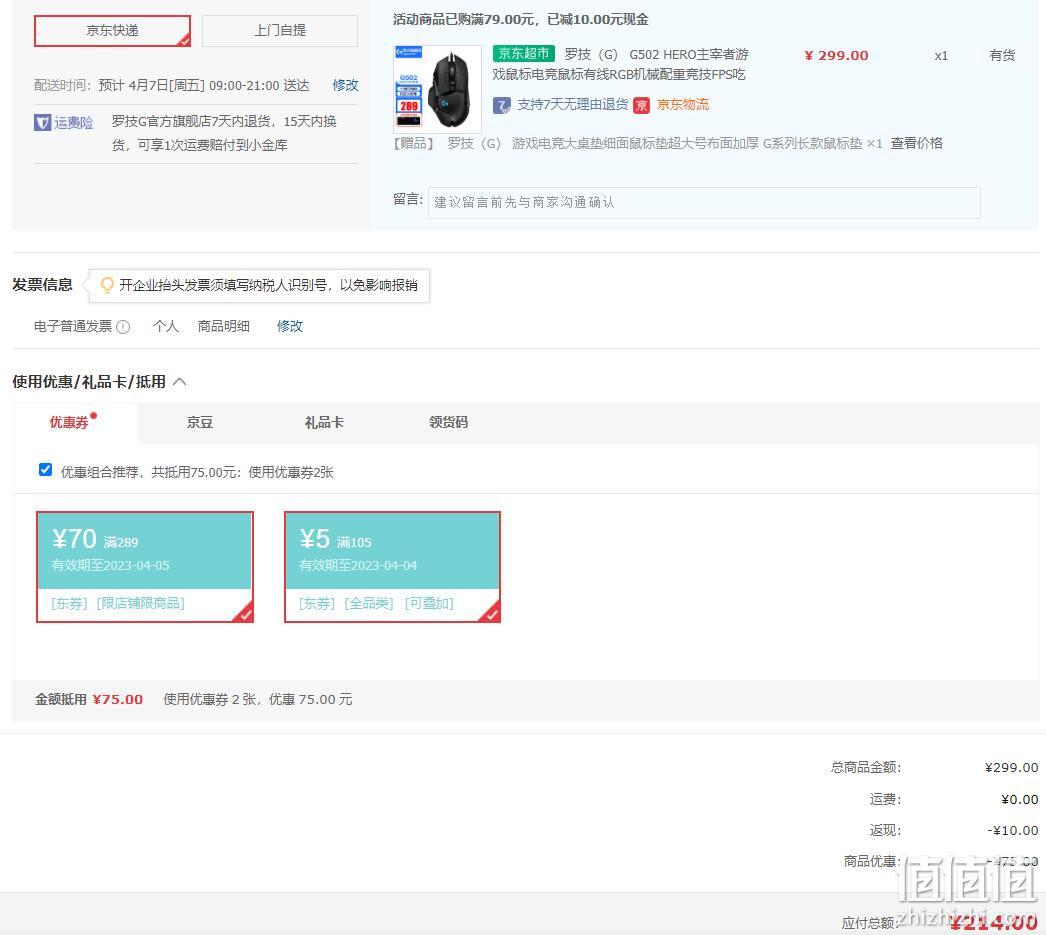Viewport: 1046px width, 935px height.
Task: Click 修改 next to delivery time
Action: [346, 85]
